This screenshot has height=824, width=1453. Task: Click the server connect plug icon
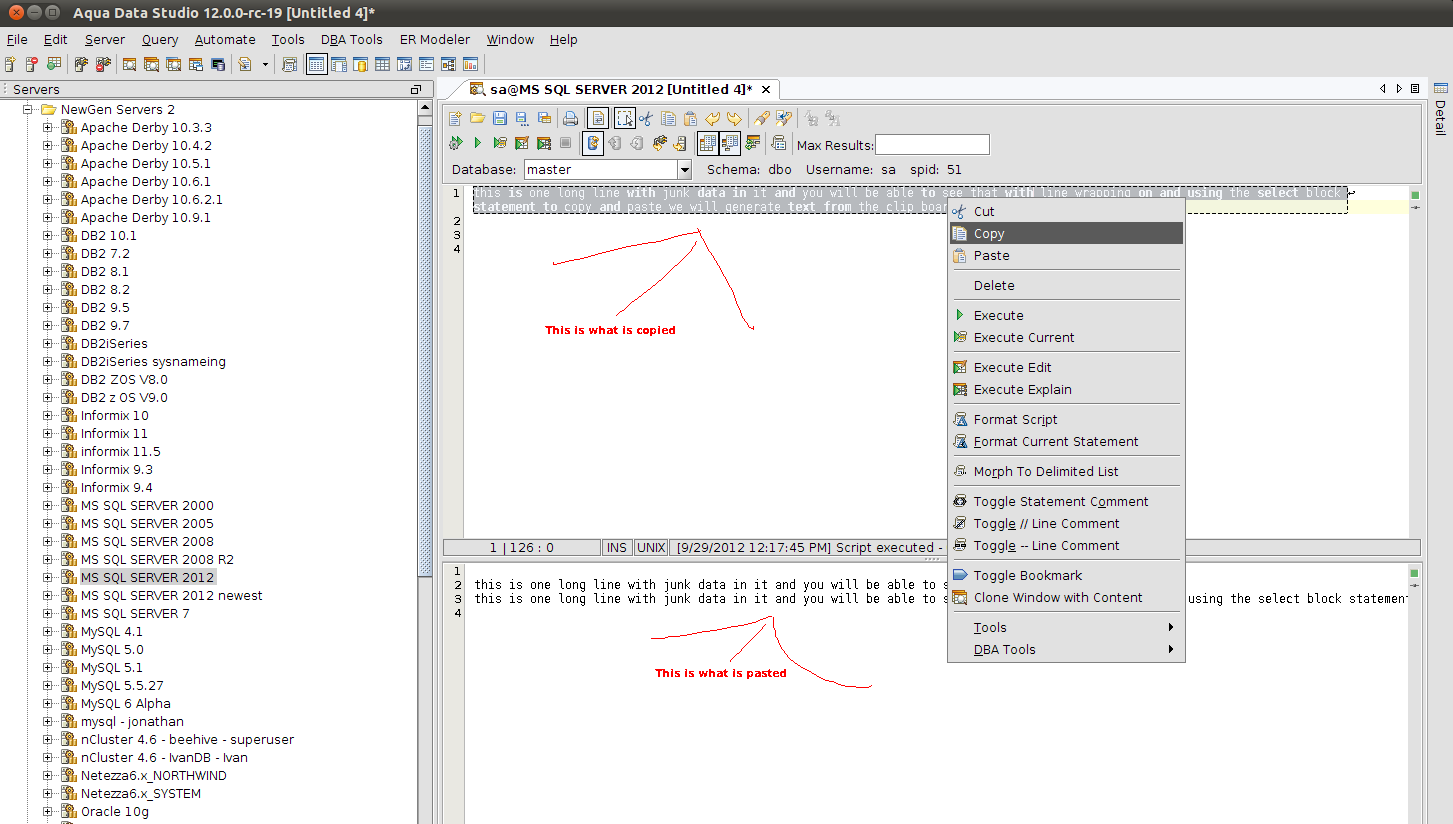(80, 65)
